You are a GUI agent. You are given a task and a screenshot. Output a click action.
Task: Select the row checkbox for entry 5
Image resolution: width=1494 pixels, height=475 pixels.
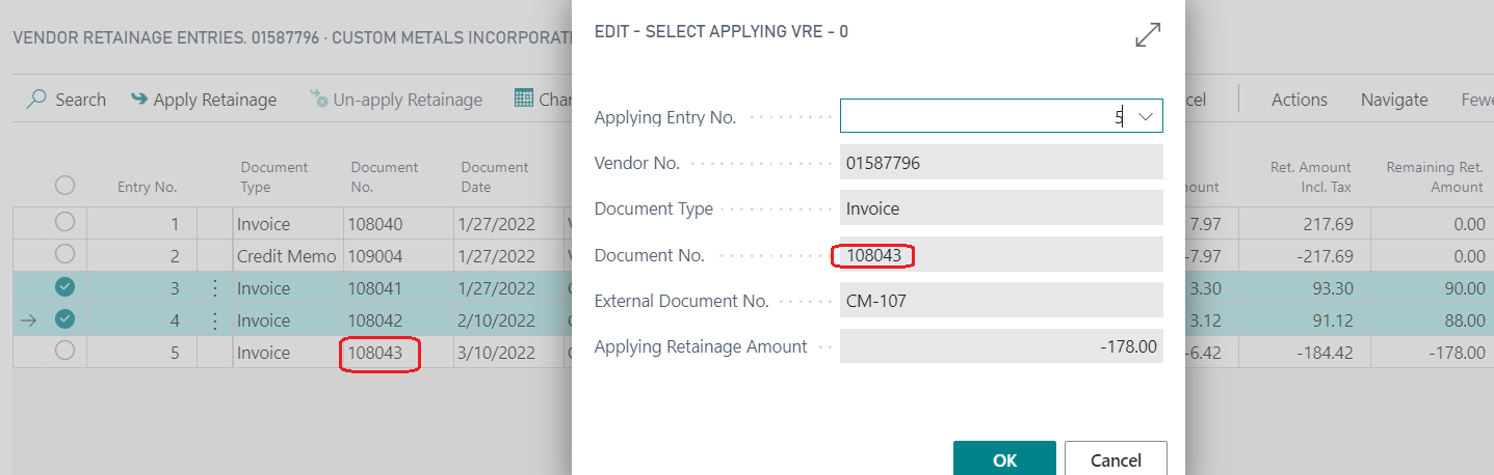(65, 352)
